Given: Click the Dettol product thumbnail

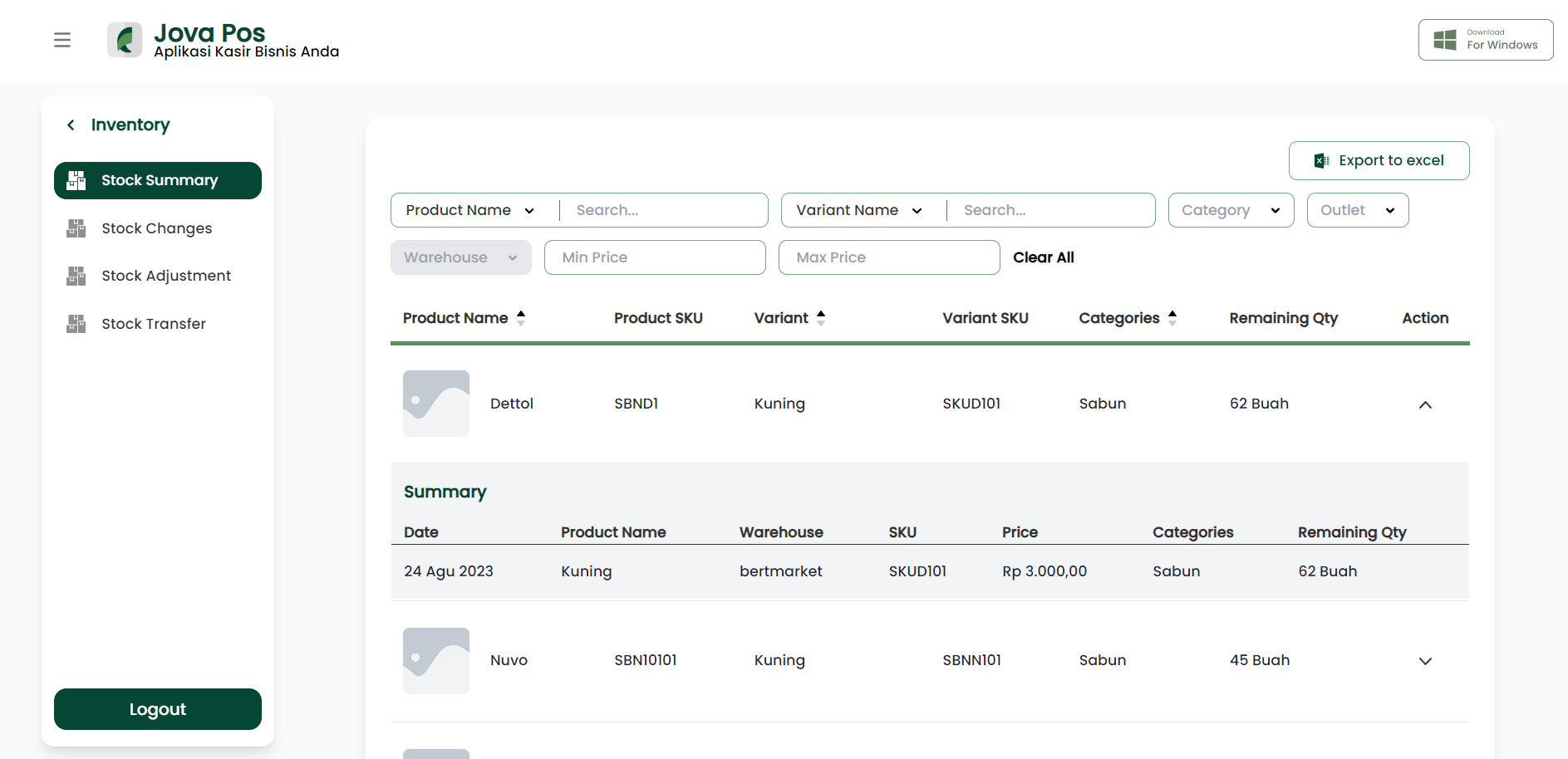Looking at the screenshot, I should [436, 404].
